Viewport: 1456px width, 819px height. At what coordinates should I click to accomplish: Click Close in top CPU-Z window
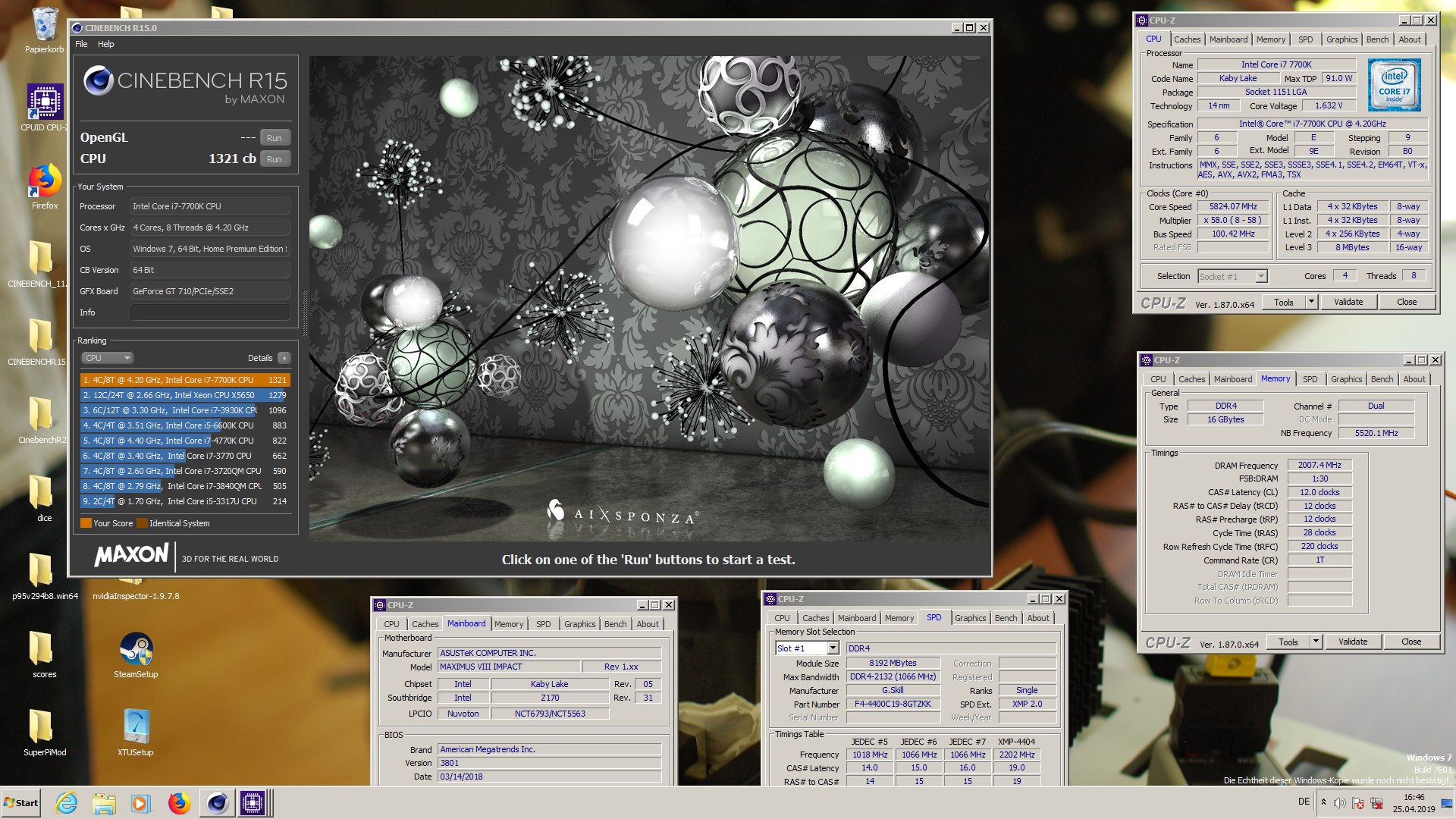coord(1407,302)
